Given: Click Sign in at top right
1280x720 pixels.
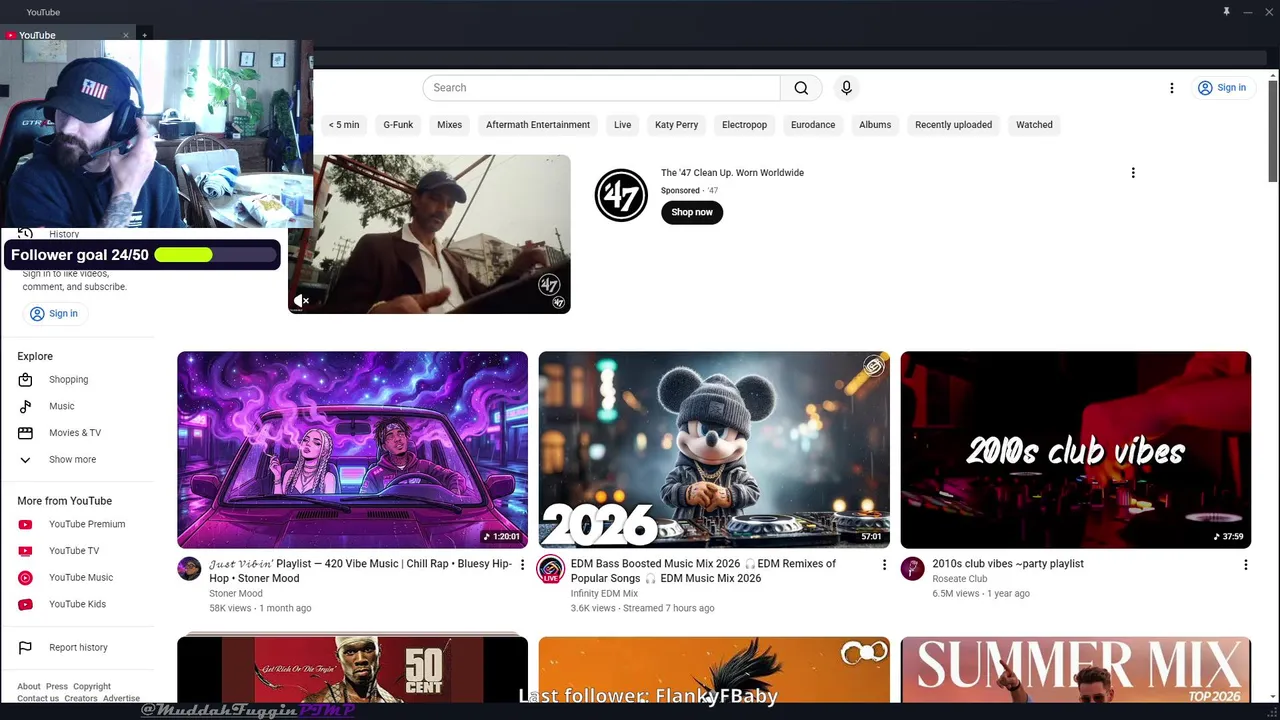Looking at the screenshot, I should [x=1222, y=88].
